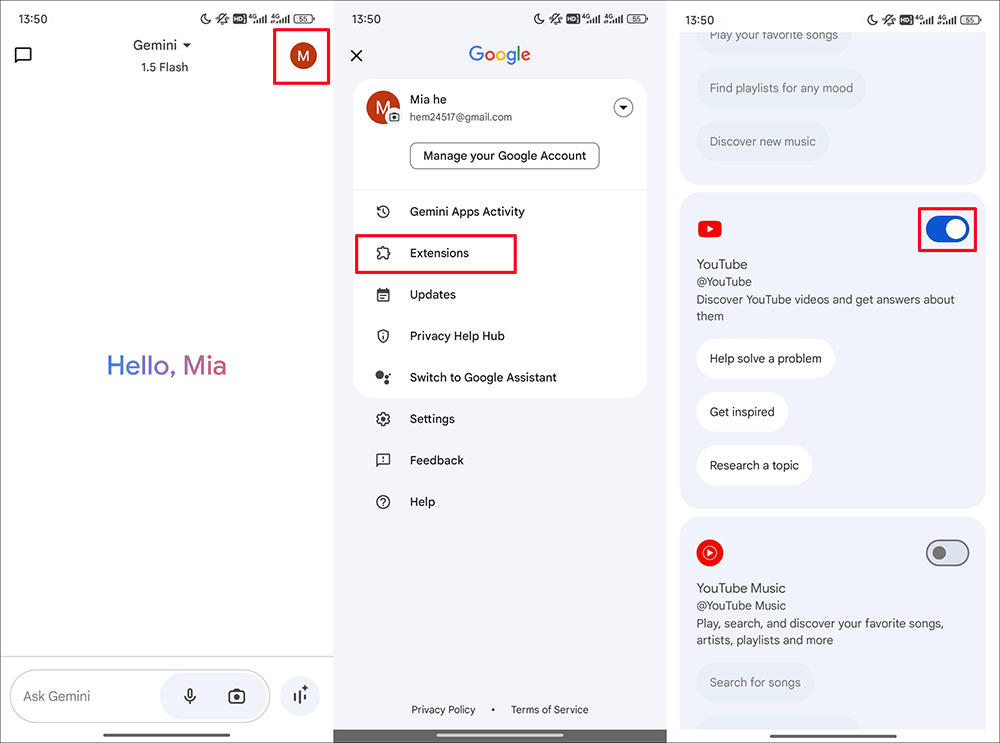Tap the Feedback speech bubble icon
The image size is (1000, 743).
[x=383, y=460]
